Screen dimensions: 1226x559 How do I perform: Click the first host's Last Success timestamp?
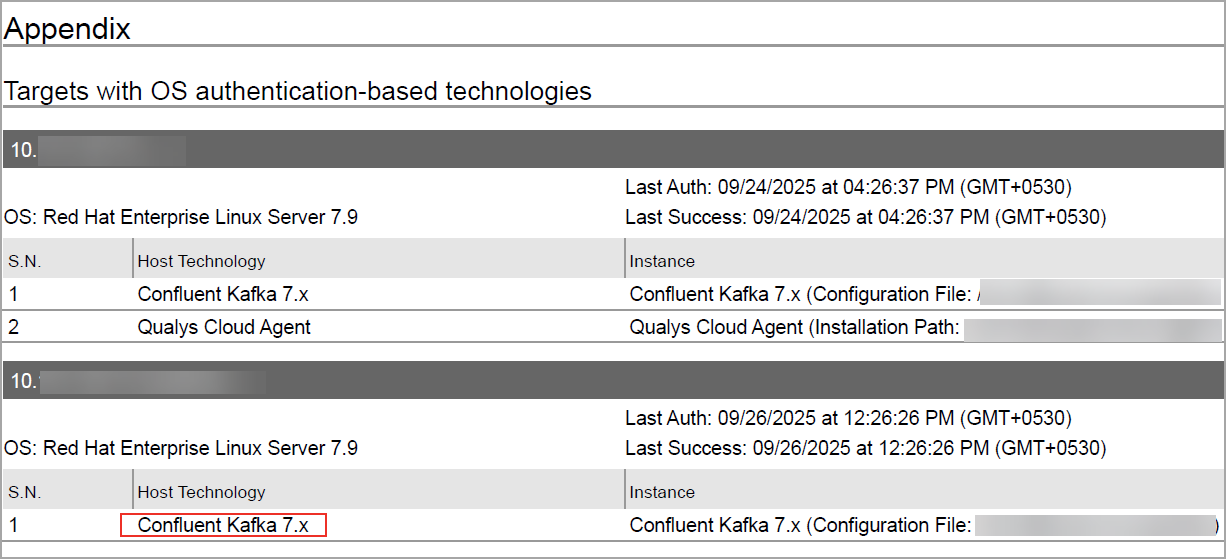[865, 217]
